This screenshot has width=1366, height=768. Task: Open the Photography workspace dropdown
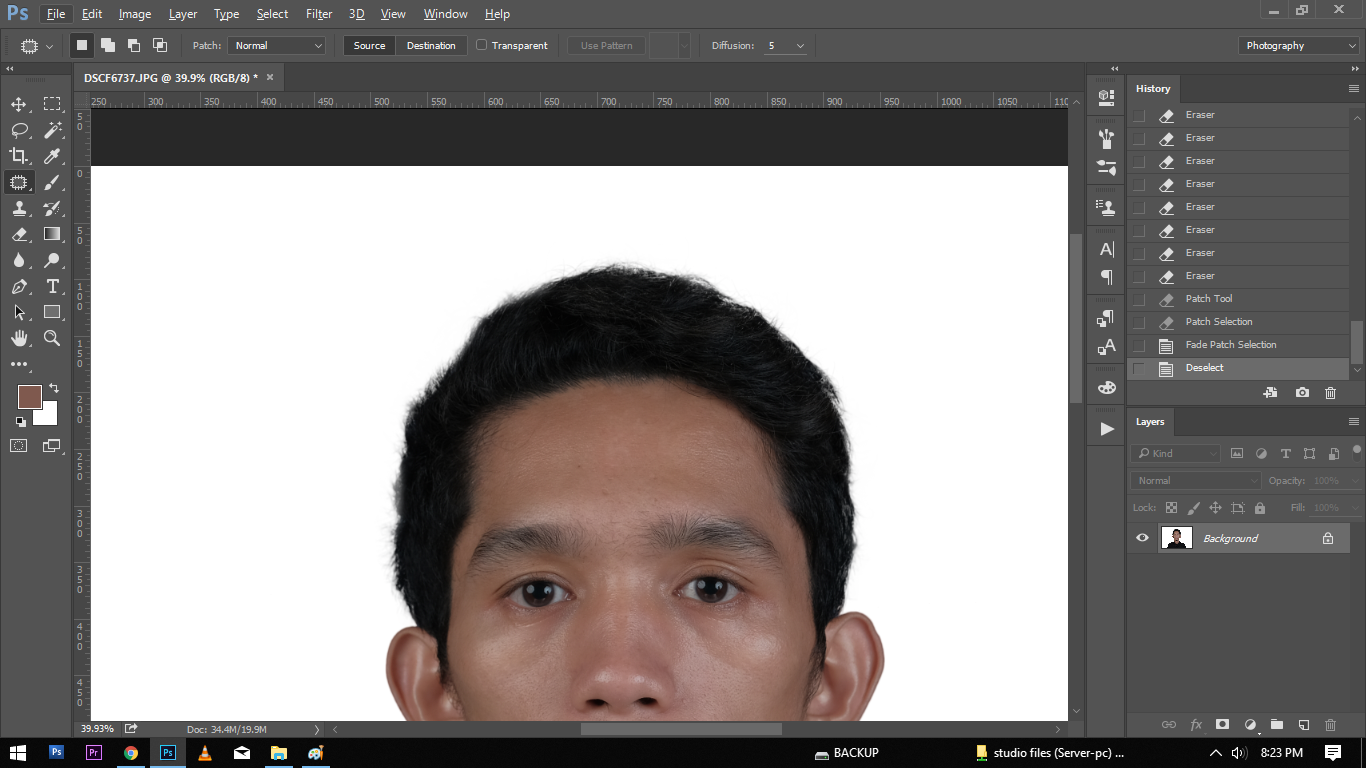point(1298,45)
